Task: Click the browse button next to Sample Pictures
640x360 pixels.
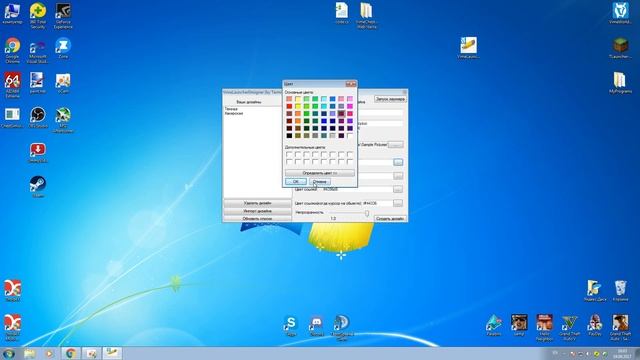Action: point(395,145)
